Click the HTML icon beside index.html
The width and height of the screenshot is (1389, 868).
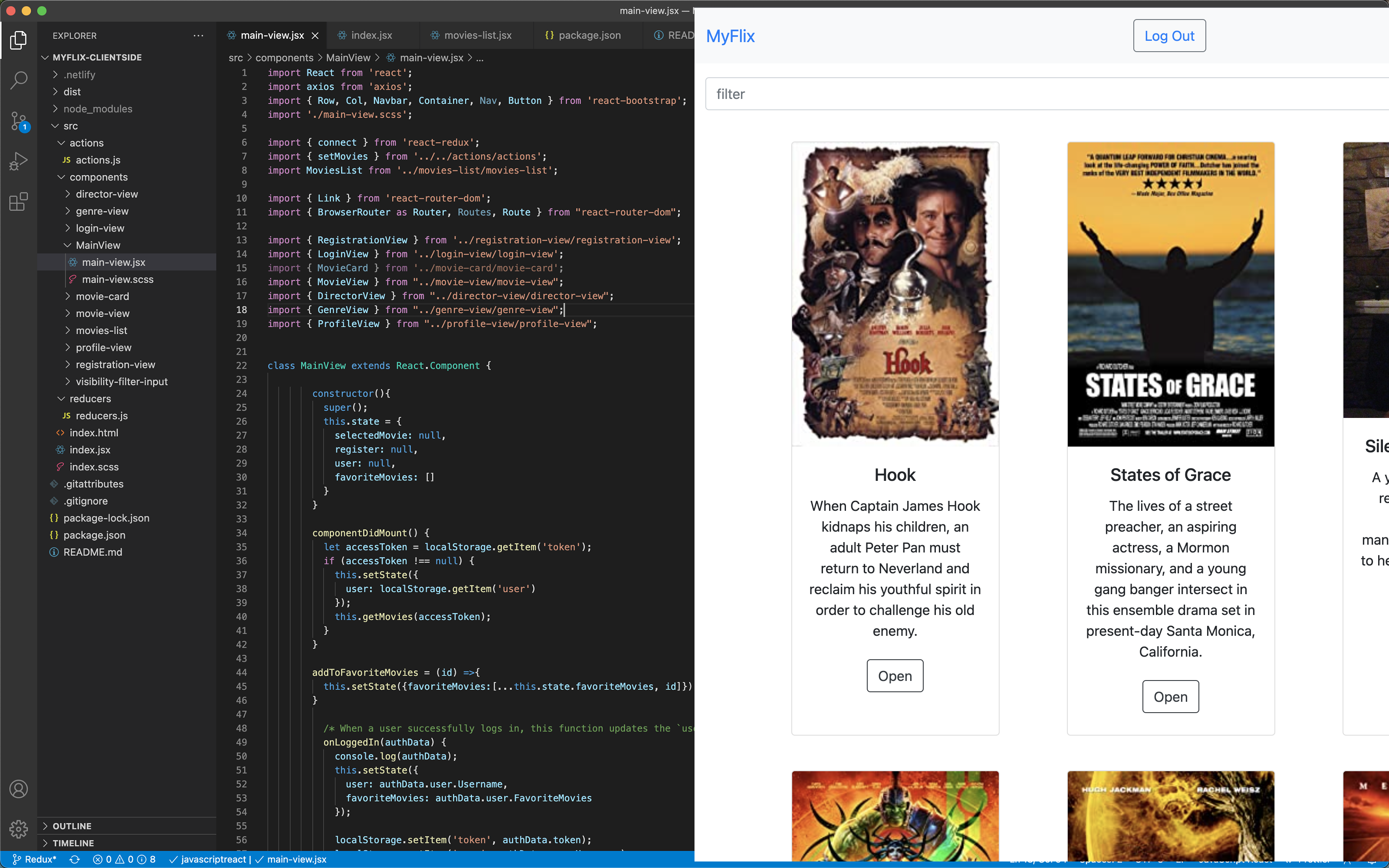[x=60, y=433]
